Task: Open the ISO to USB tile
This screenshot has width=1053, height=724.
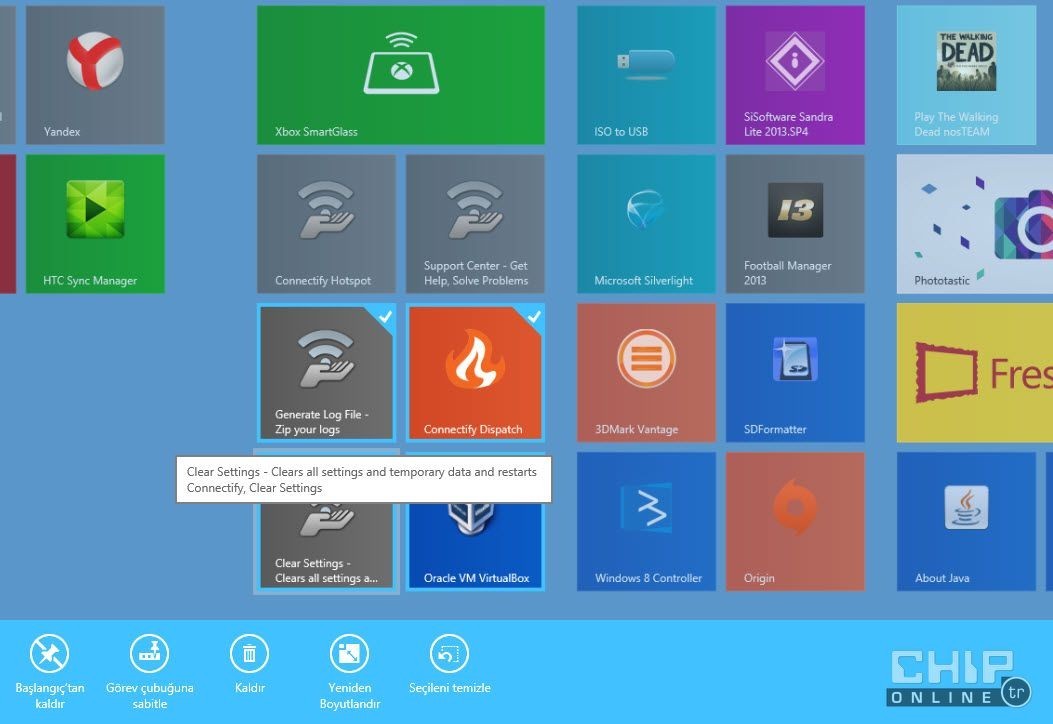Action: coord(646,75)
